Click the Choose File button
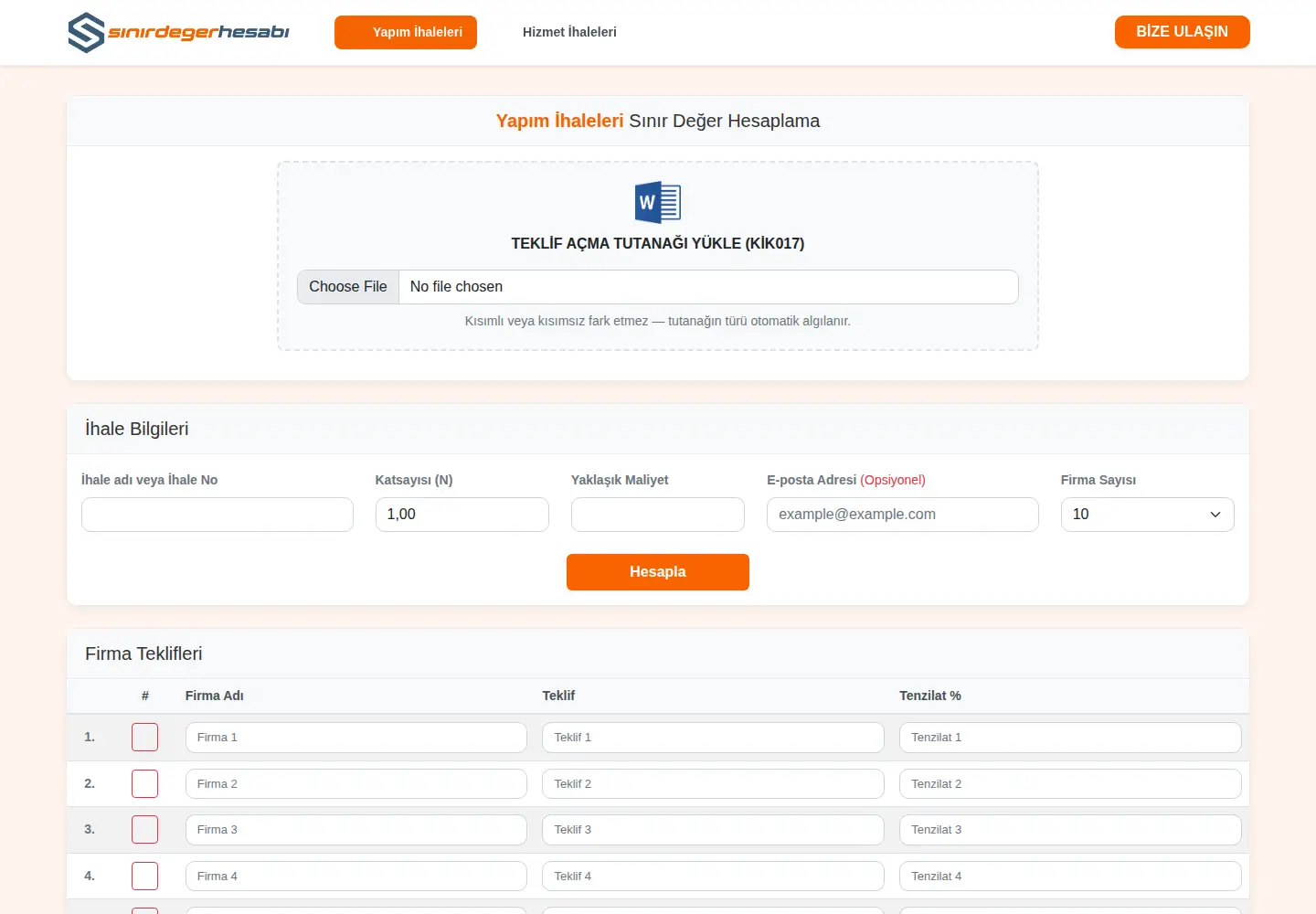The image size is (1316, 914). 348,287
